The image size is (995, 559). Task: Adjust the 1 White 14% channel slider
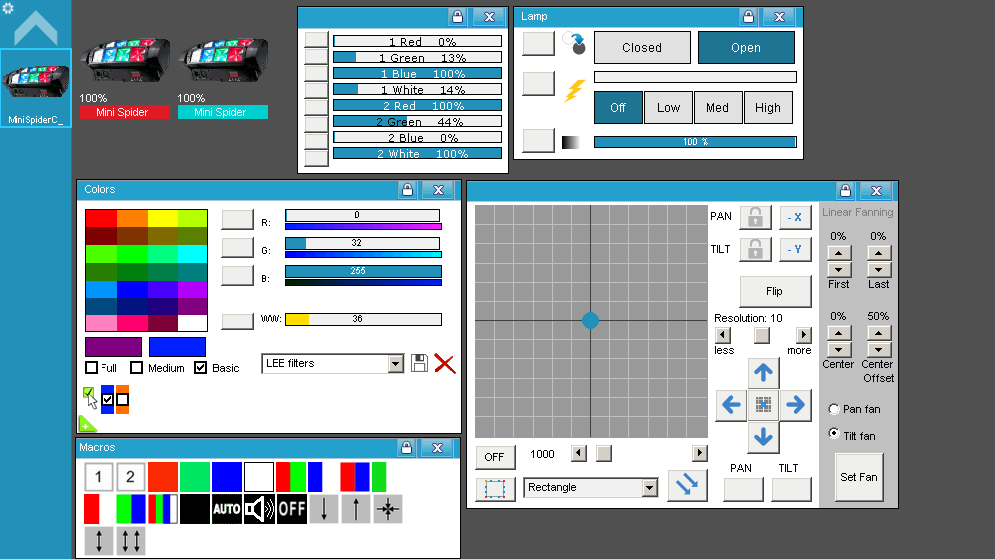coord(418,89)
